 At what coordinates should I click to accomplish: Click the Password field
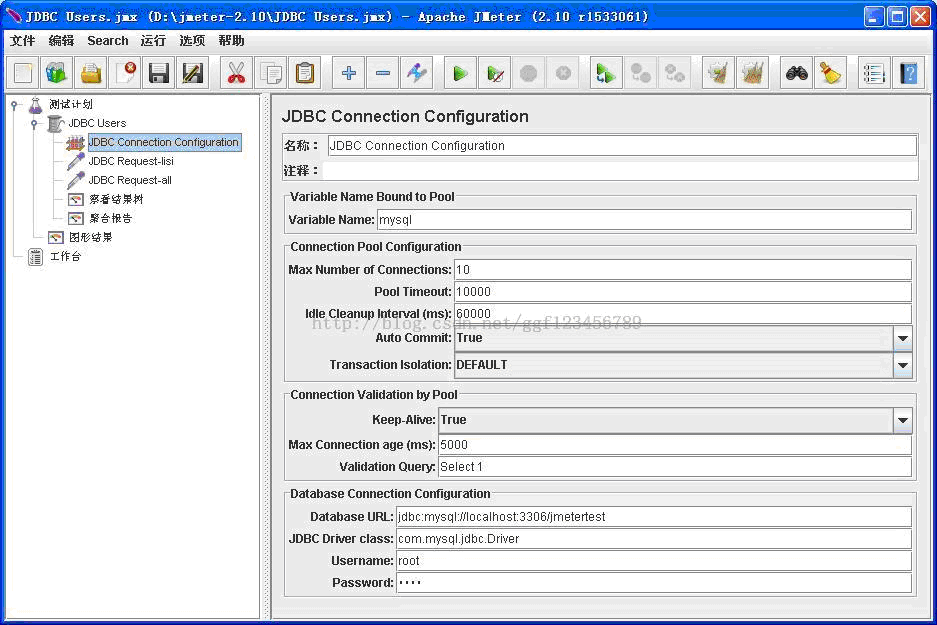[x=654, y=583]
